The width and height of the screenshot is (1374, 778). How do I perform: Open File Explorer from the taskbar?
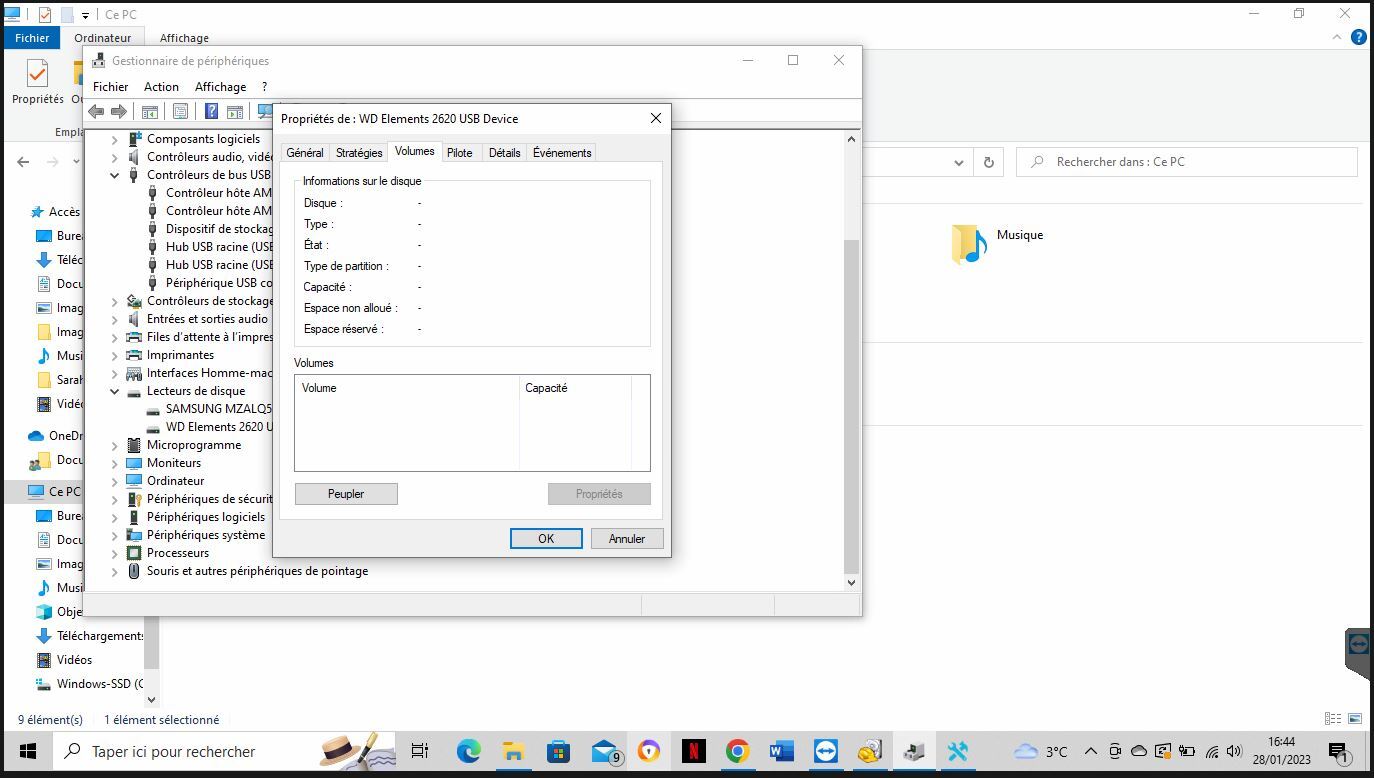pos(513,751)
